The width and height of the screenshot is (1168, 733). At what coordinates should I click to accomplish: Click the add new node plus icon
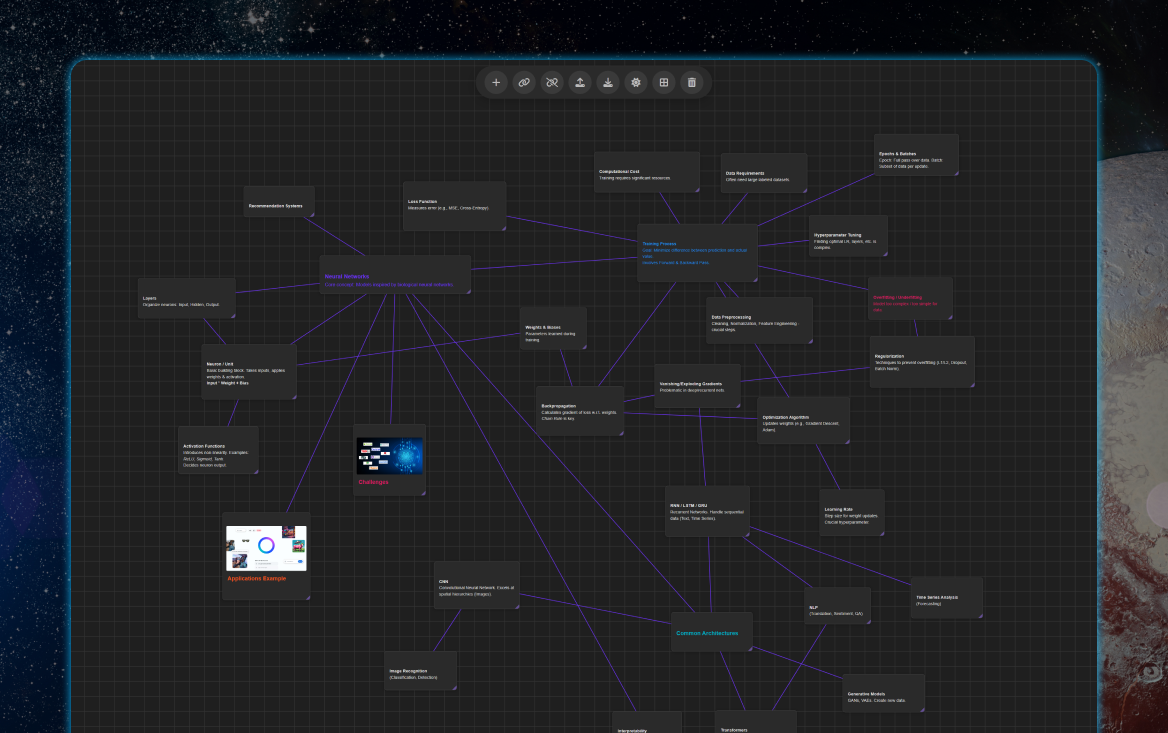click(496, 82)
